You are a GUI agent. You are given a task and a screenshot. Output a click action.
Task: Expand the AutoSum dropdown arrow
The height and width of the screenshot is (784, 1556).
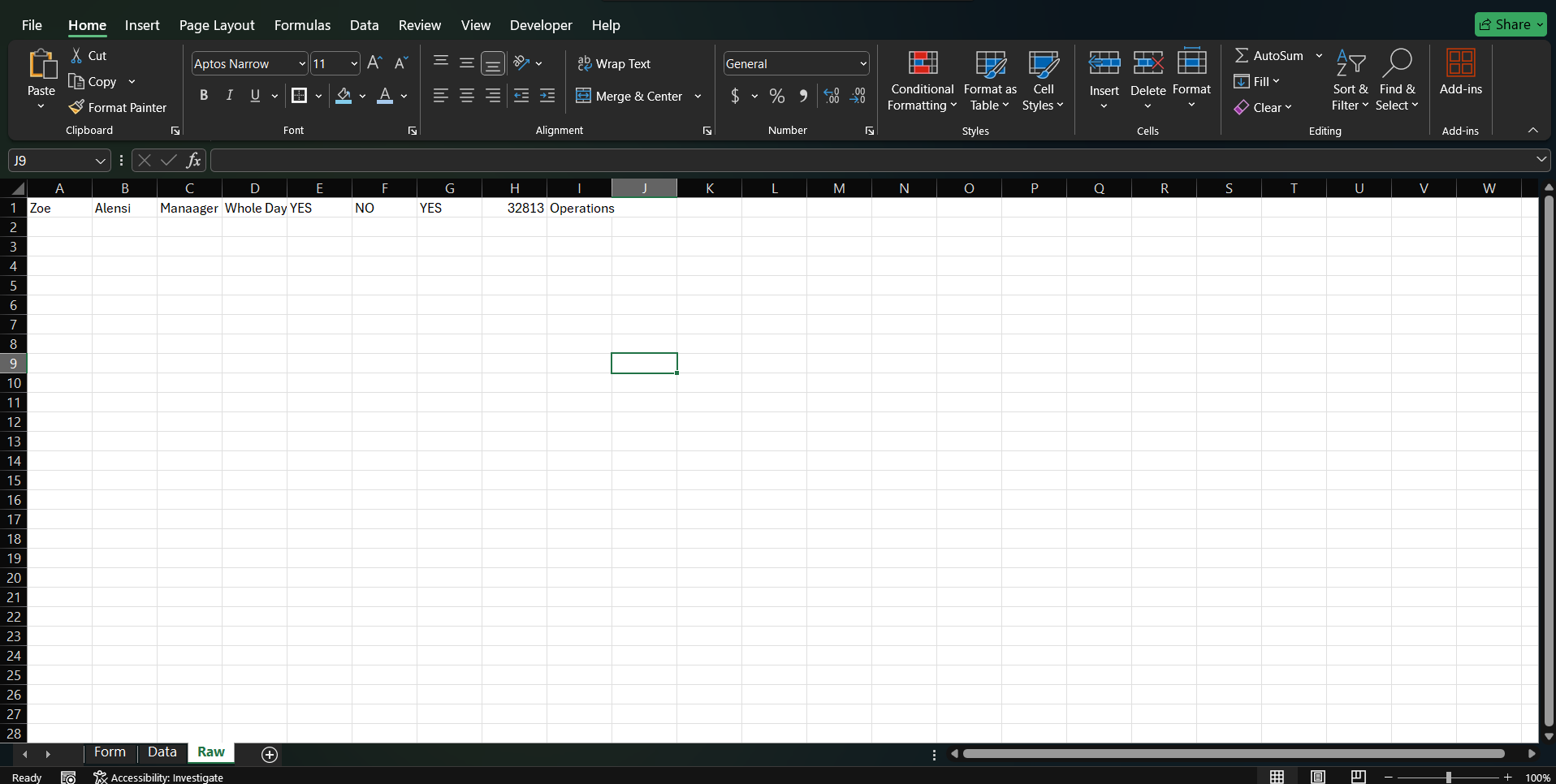(x=1319, y=55)
